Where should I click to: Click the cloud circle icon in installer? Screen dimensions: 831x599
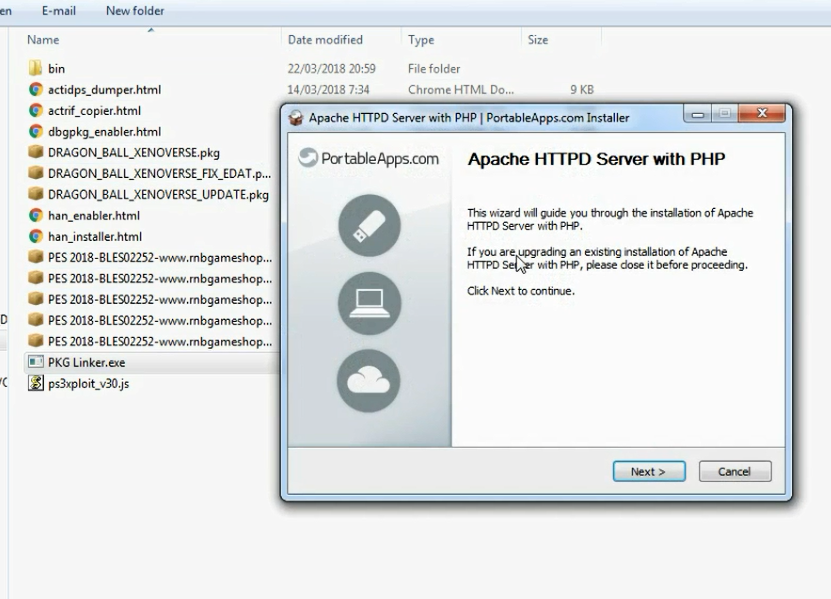[x=368, y=381]
